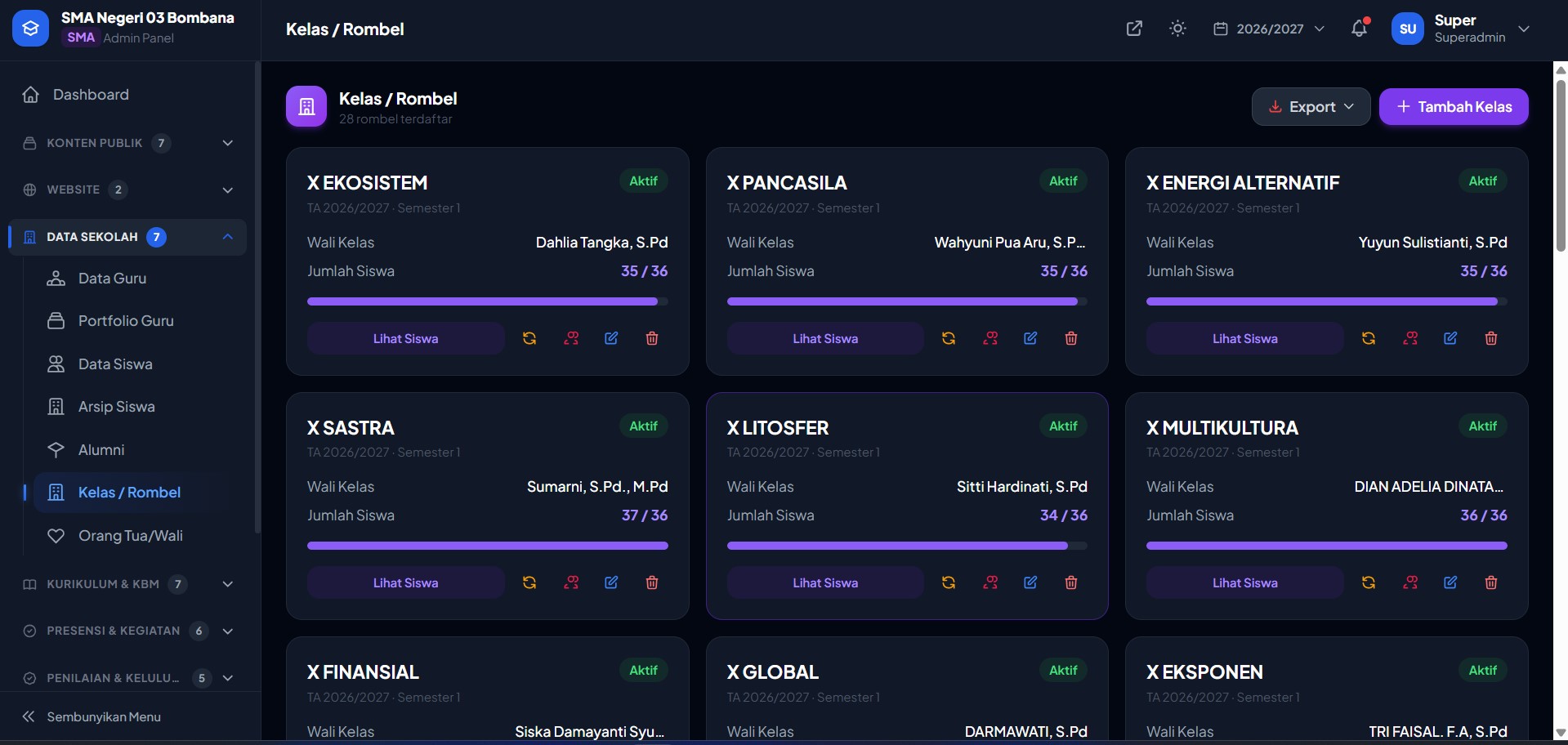Click the students group icon on X EKOSISTEM card

(571, 338)
